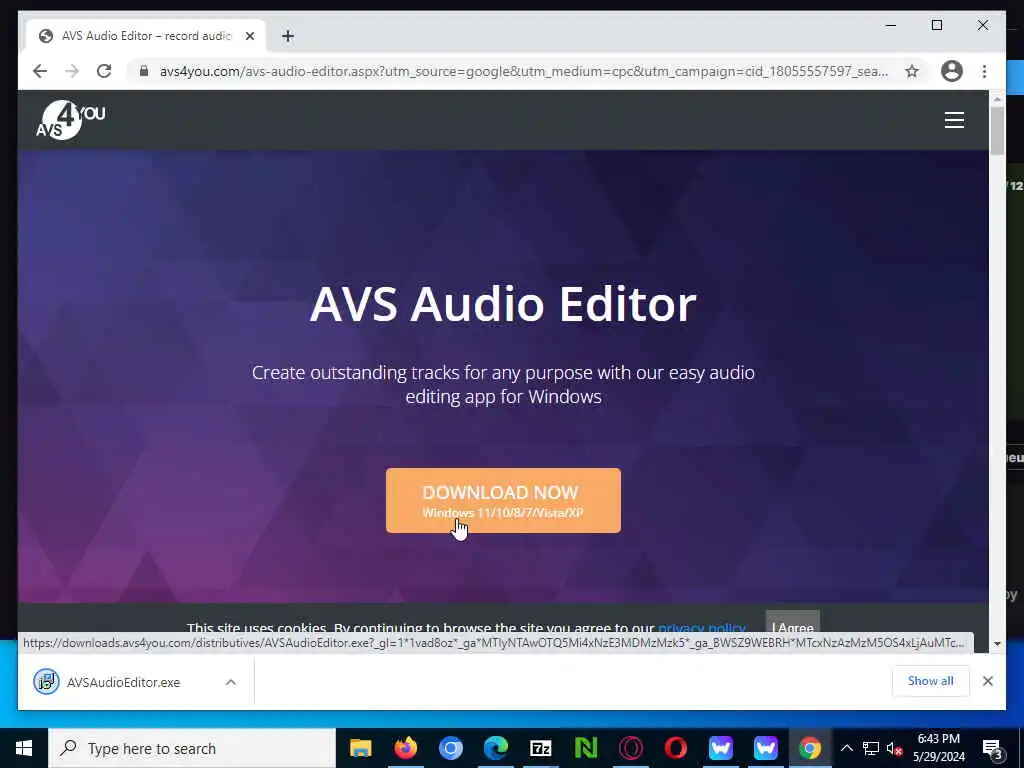Click the forward navigation arrow
The height and width of the screenshot is (768, 1024).
coord(72,71)
